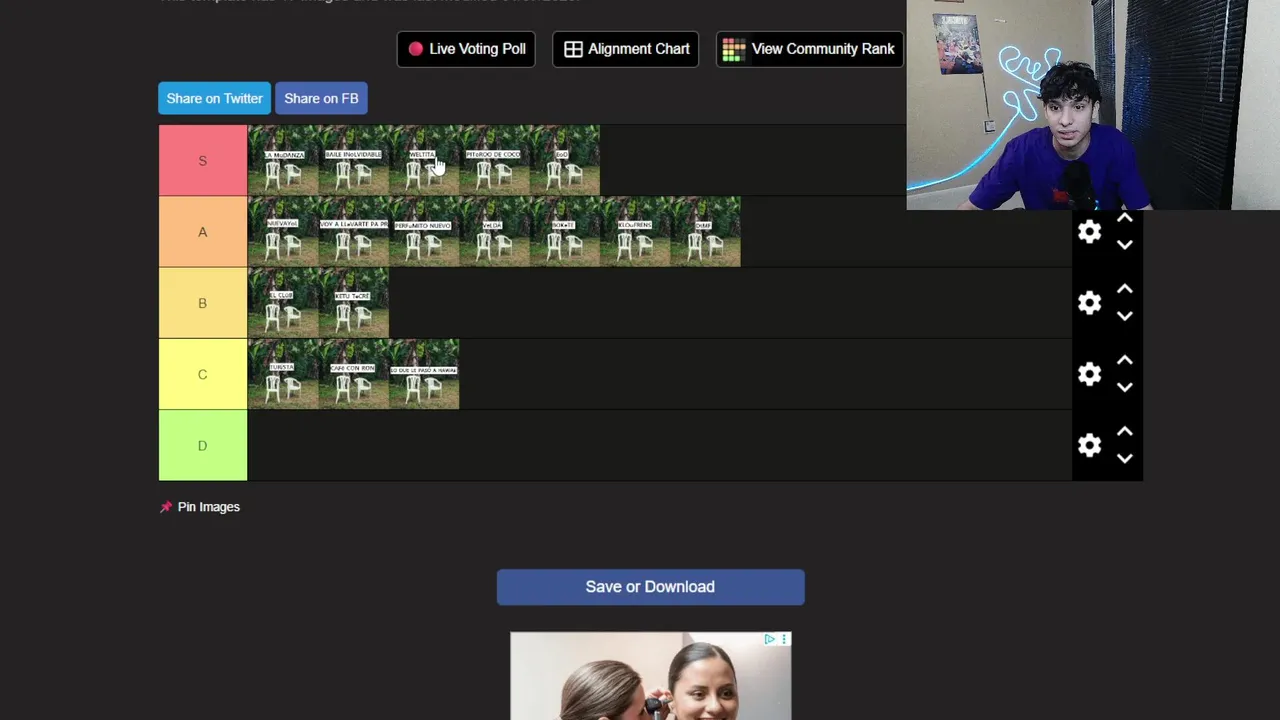Select LA MUDANZA thumbnail in S tier
Viewport: 1280px width, 720px height.
coord(283,160)
